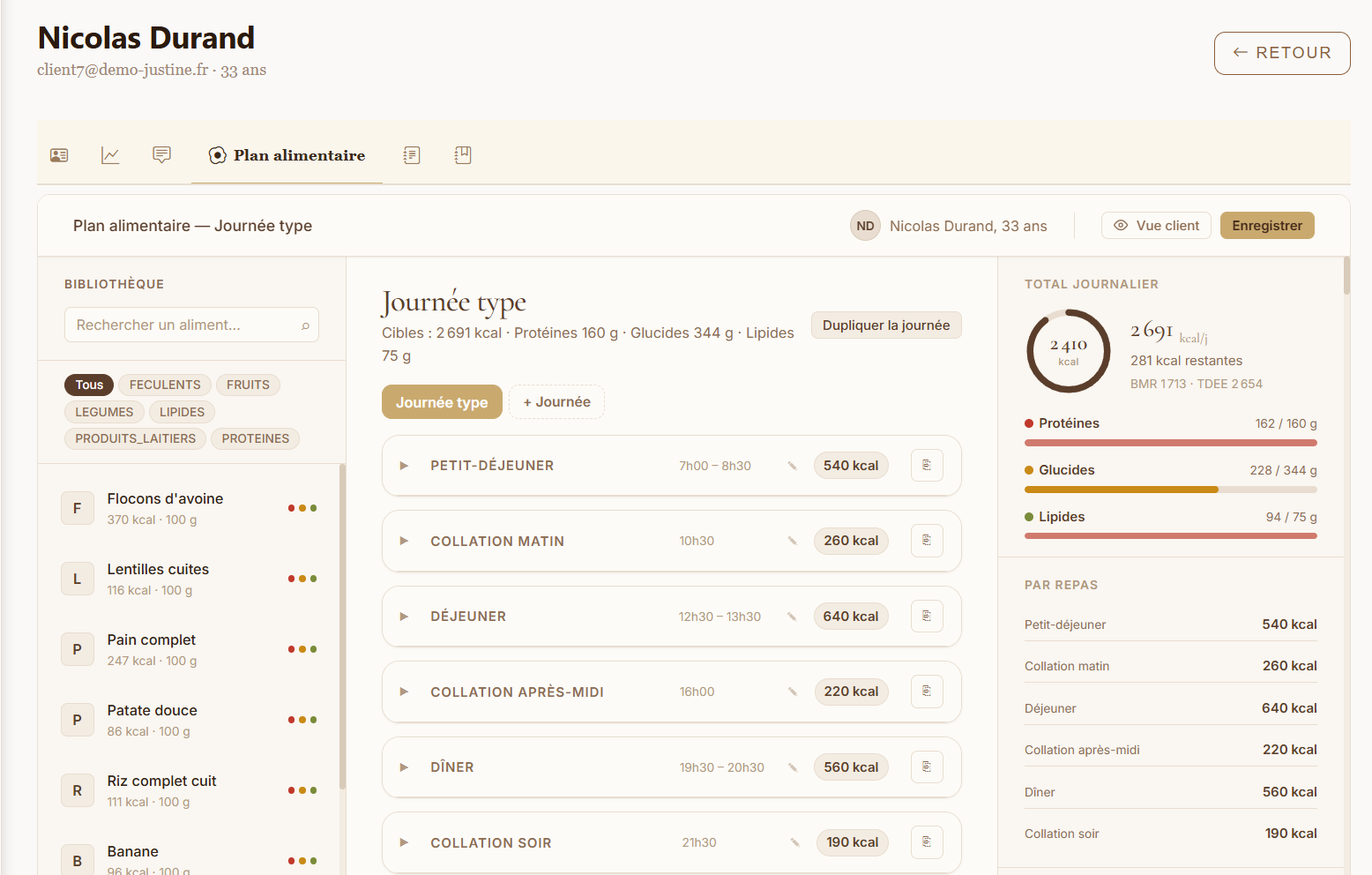Expand the Collation matin meal section
Image resolution: width=1372 pixels, height=875 pixels.
click(404, 541)
